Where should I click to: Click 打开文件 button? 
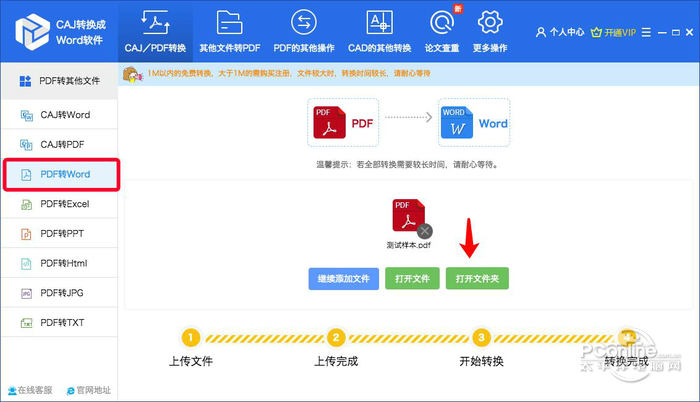coord(412,279)
